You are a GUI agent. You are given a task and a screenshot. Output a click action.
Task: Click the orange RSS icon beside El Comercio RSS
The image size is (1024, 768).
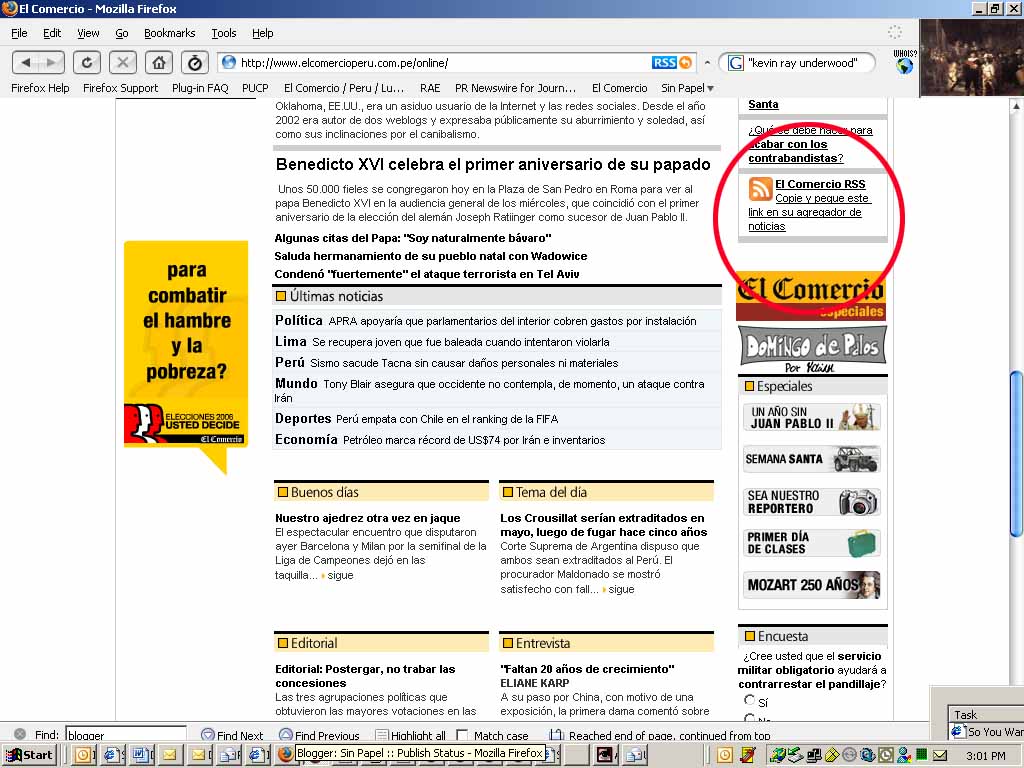760,189
